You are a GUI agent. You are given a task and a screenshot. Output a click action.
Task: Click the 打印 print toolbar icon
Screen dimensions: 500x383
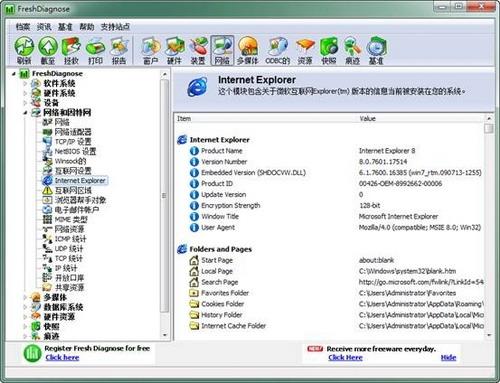tap(95, 50)
